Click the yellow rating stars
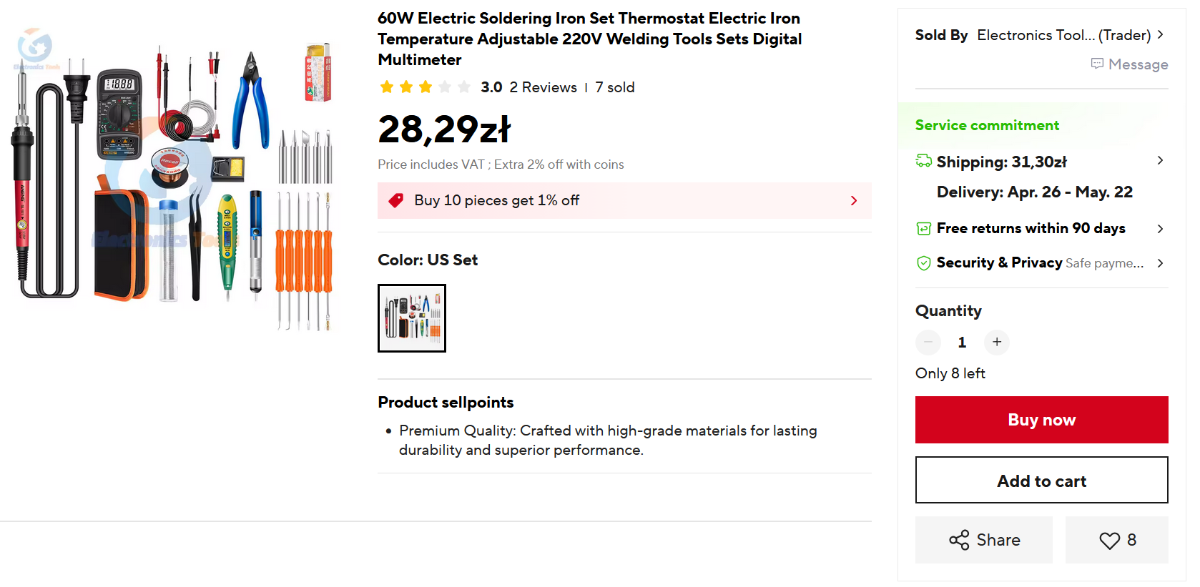Viewport: 1200px width, 587px height. (424, 87)
